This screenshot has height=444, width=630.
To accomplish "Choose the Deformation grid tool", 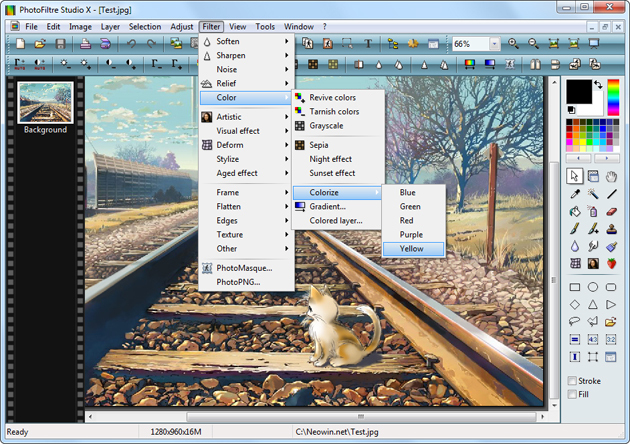I will [x=575, y=263].
